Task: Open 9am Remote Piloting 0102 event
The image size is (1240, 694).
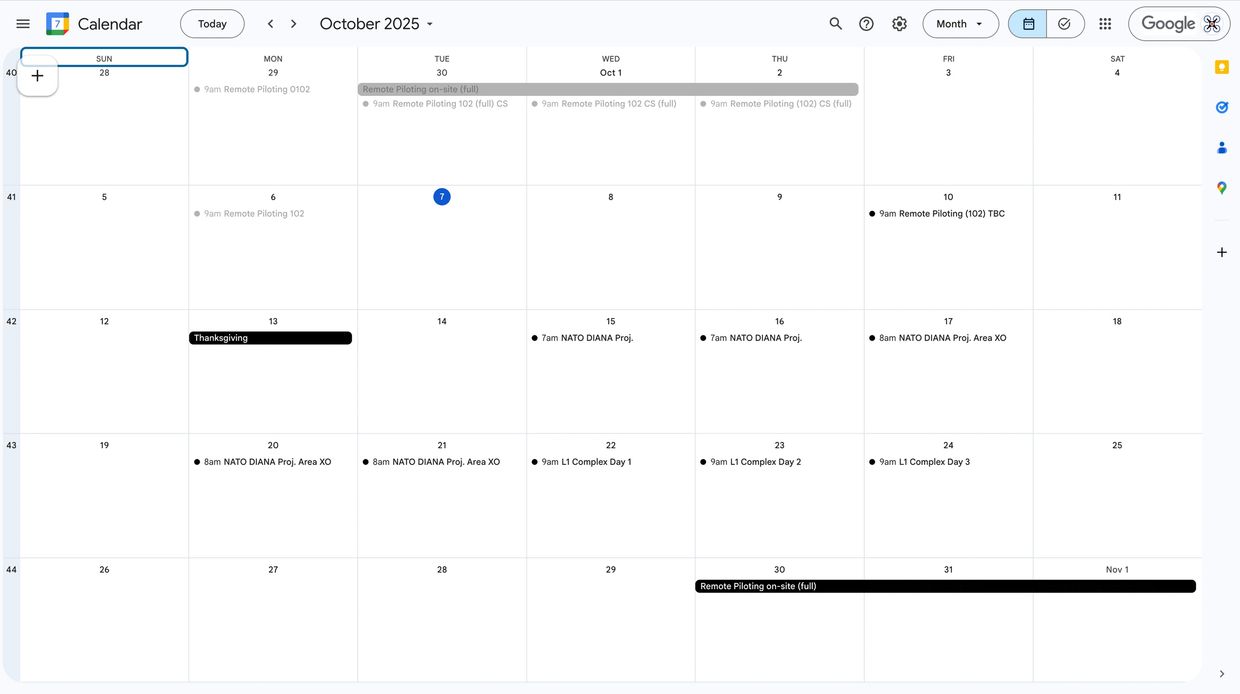Action: point(272,89)
